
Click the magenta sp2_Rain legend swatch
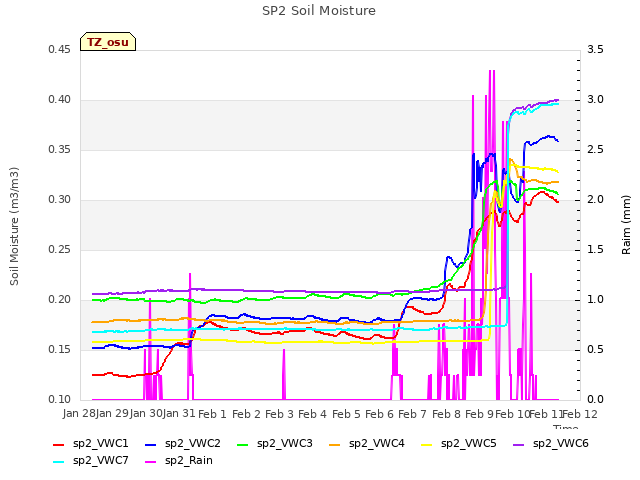151,462
